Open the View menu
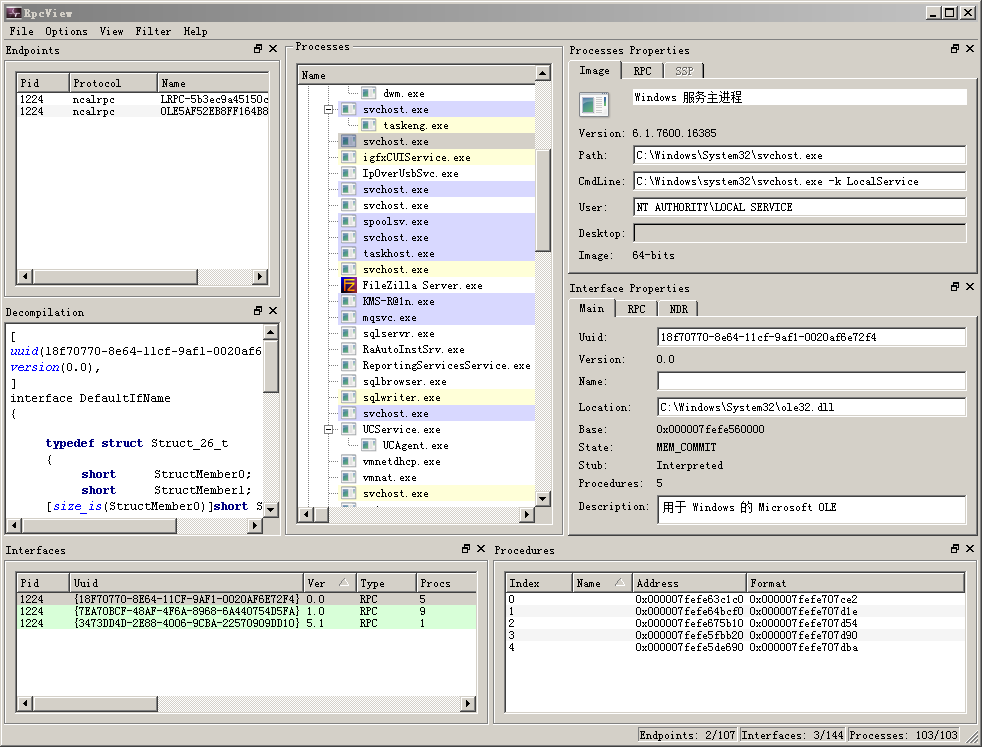 [x=111, y=31]
